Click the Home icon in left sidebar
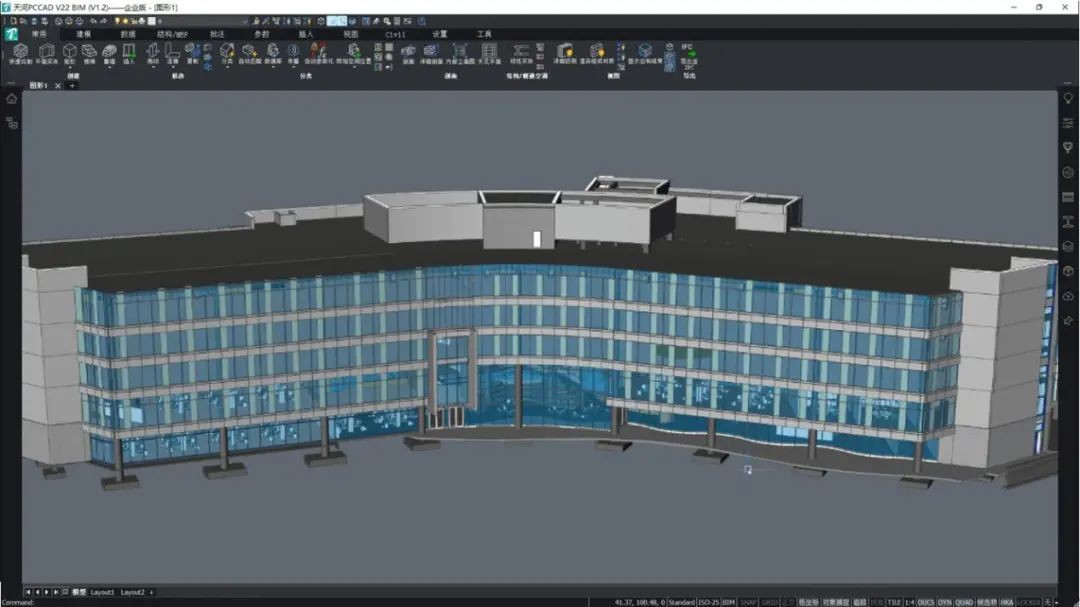Image resolution: width=1080 pixels, height=607 pixels. (11, 99)
